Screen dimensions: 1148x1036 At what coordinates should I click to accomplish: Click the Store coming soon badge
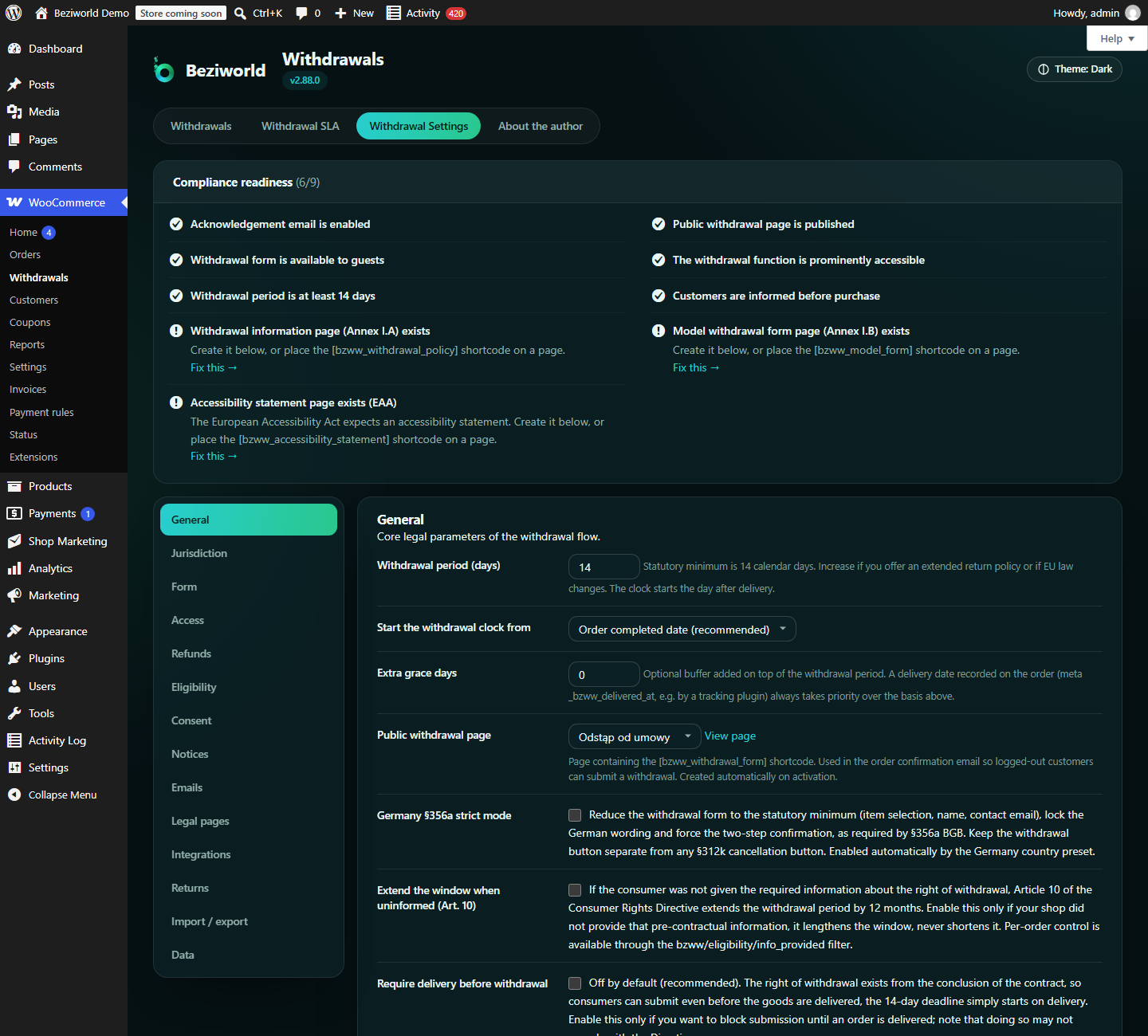click(181, 13)
